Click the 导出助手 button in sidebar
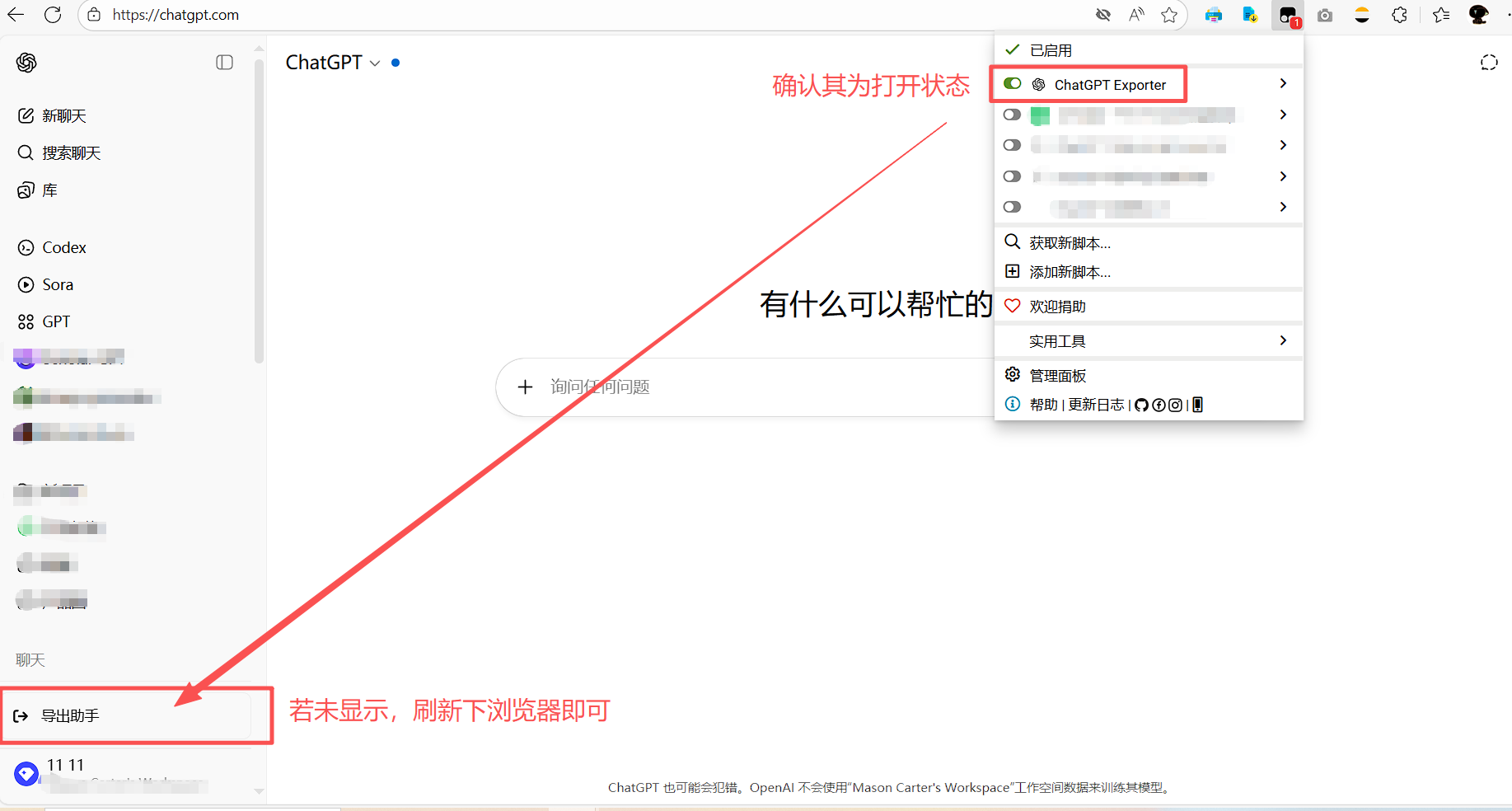Image resolution: width=1512 pixels, height=811 pixels. 128,715
